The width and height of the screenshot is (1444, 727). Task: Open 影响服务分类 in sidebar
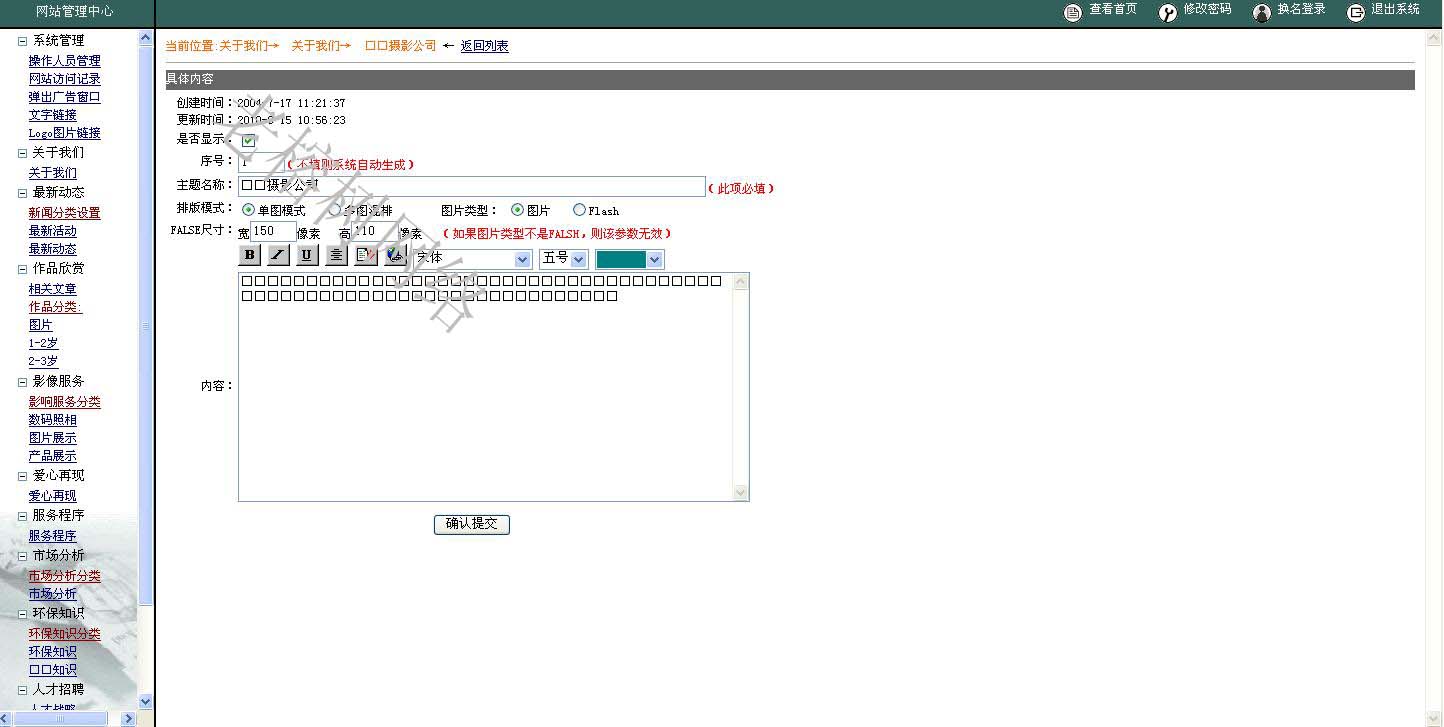[x=65, y=402]
